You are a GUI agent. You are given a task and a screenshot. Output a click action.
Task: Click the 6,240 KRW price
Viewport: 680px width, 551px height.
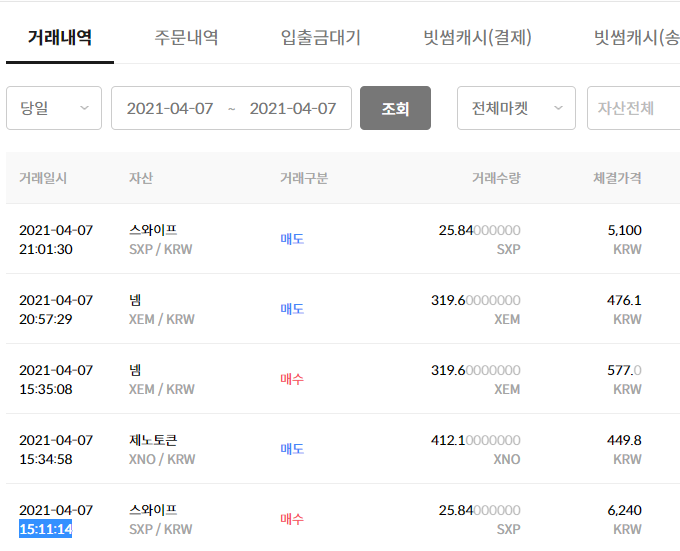[624, 510]
